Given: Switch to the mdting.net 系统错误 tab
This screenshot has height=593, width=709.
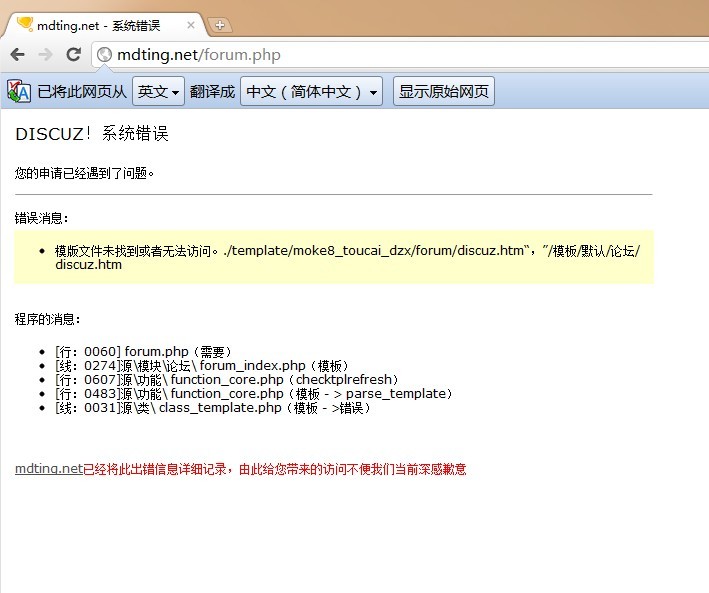Looking at the screenshot, I should pos(104,25).
